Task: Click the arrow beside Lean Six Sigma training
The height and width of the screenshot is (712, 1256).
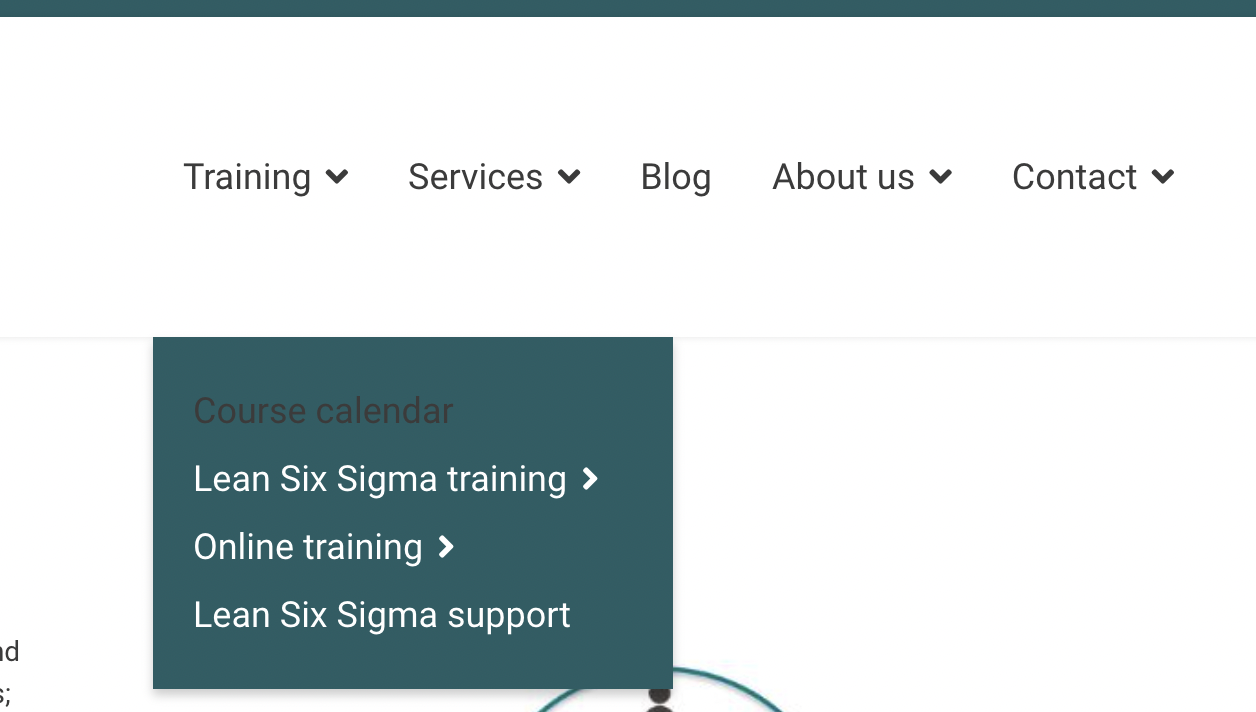Action: [x=589, y=479]
